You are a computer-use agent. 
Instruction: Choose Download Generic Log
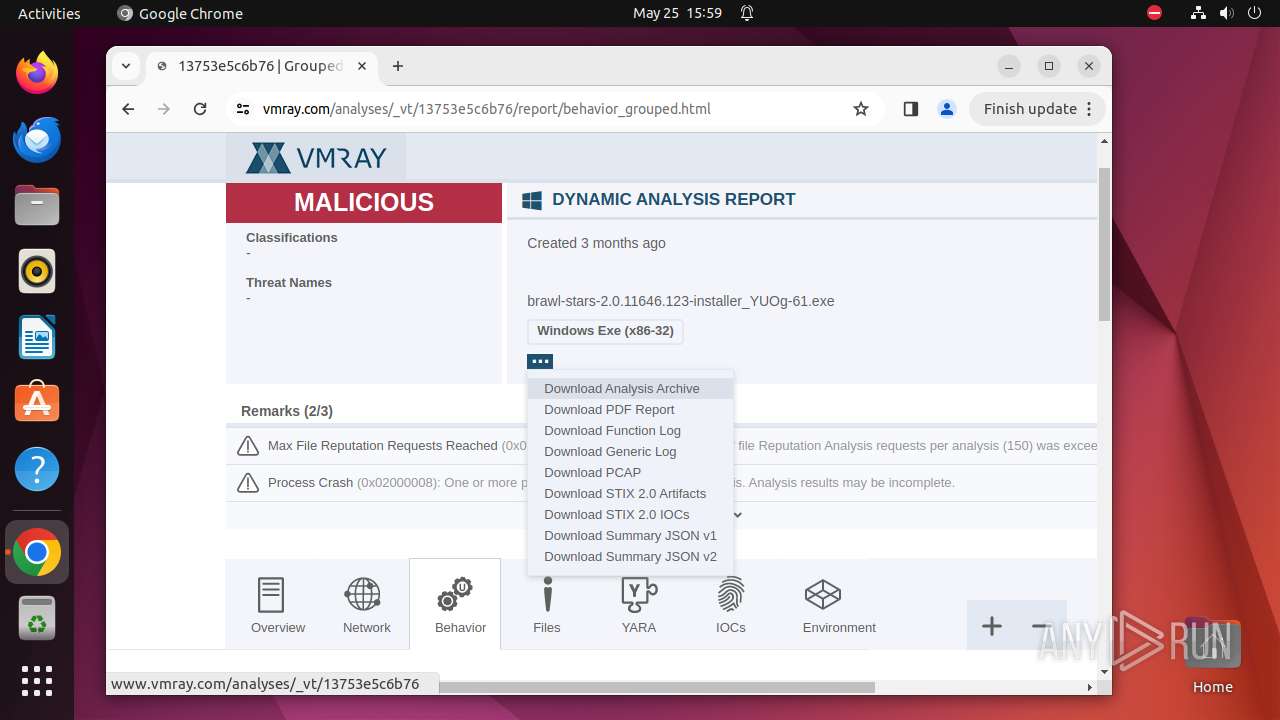(631, 451)
